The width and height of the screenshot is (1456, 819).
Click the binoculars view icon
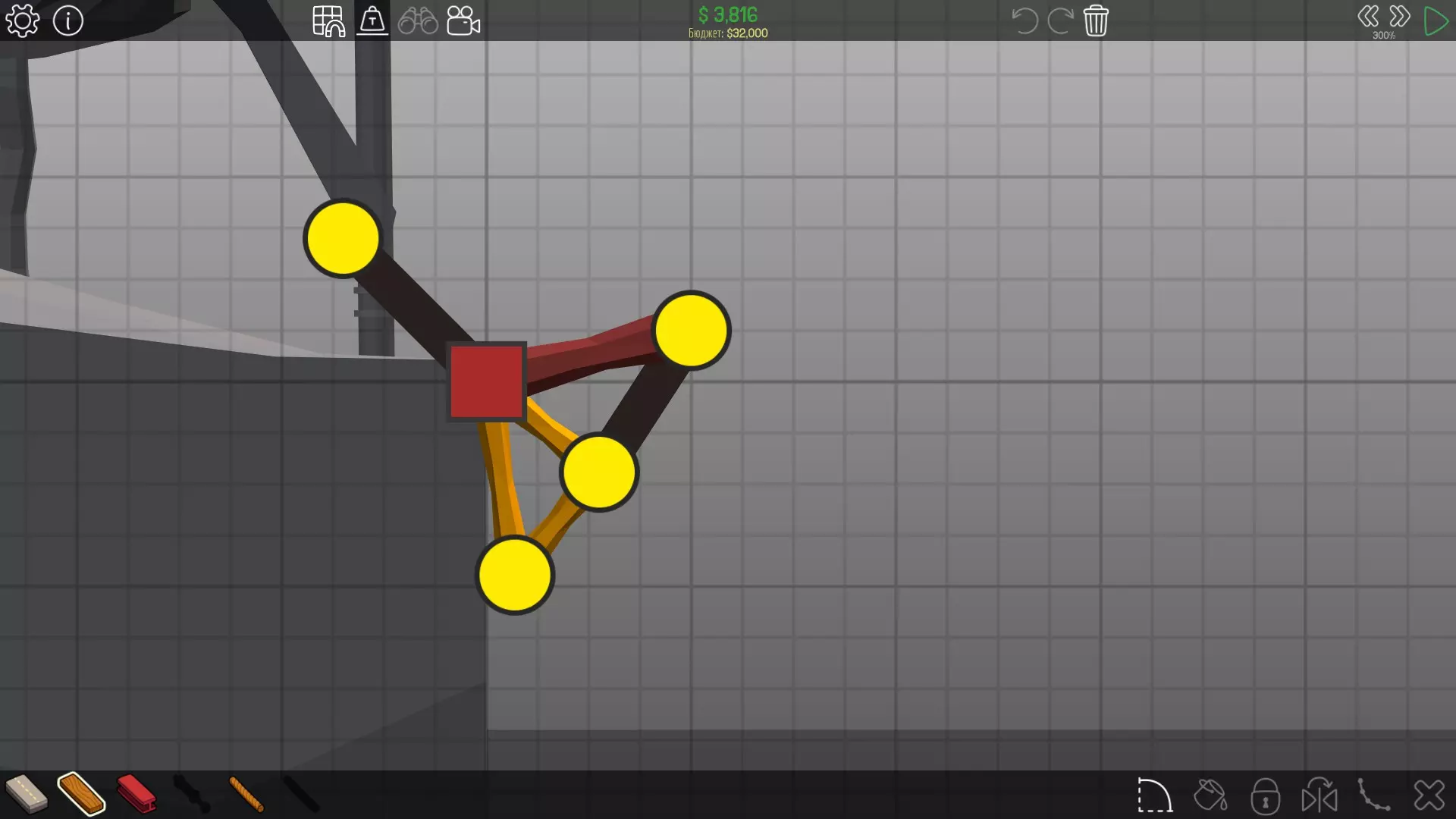pos(418,20)
